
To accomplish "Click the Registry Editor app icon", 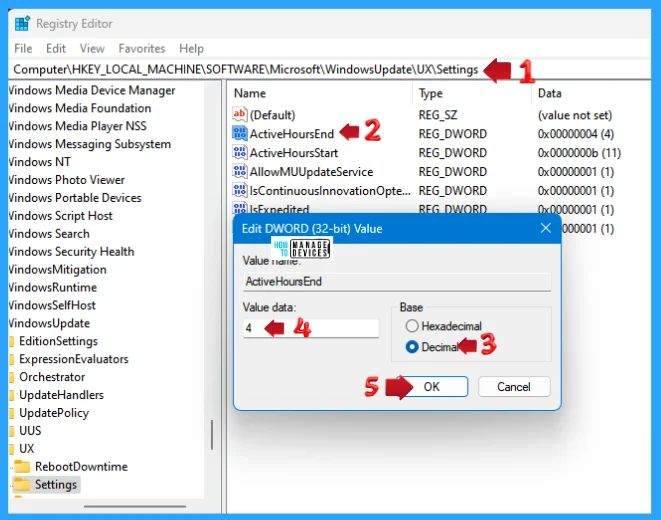I will (x=22, y=24).
